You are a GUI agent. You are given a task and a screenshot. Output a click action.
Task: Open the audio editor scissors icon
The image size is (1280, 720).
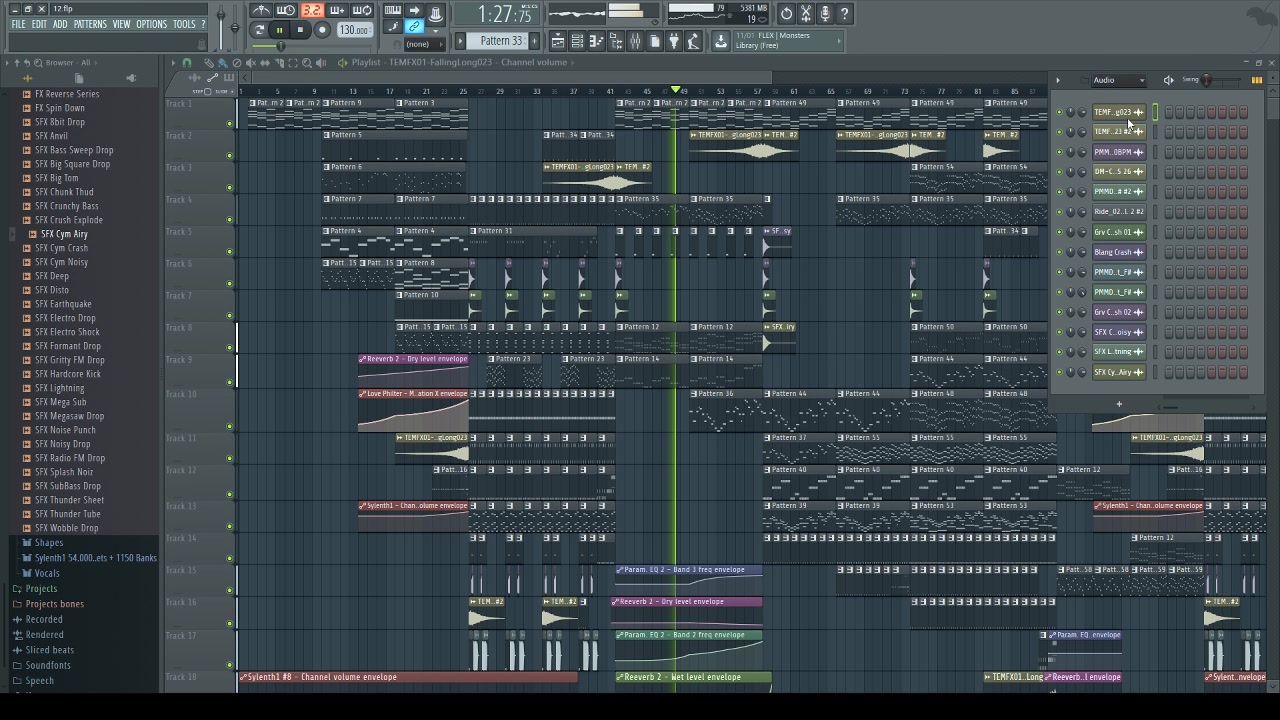[806, 13]
